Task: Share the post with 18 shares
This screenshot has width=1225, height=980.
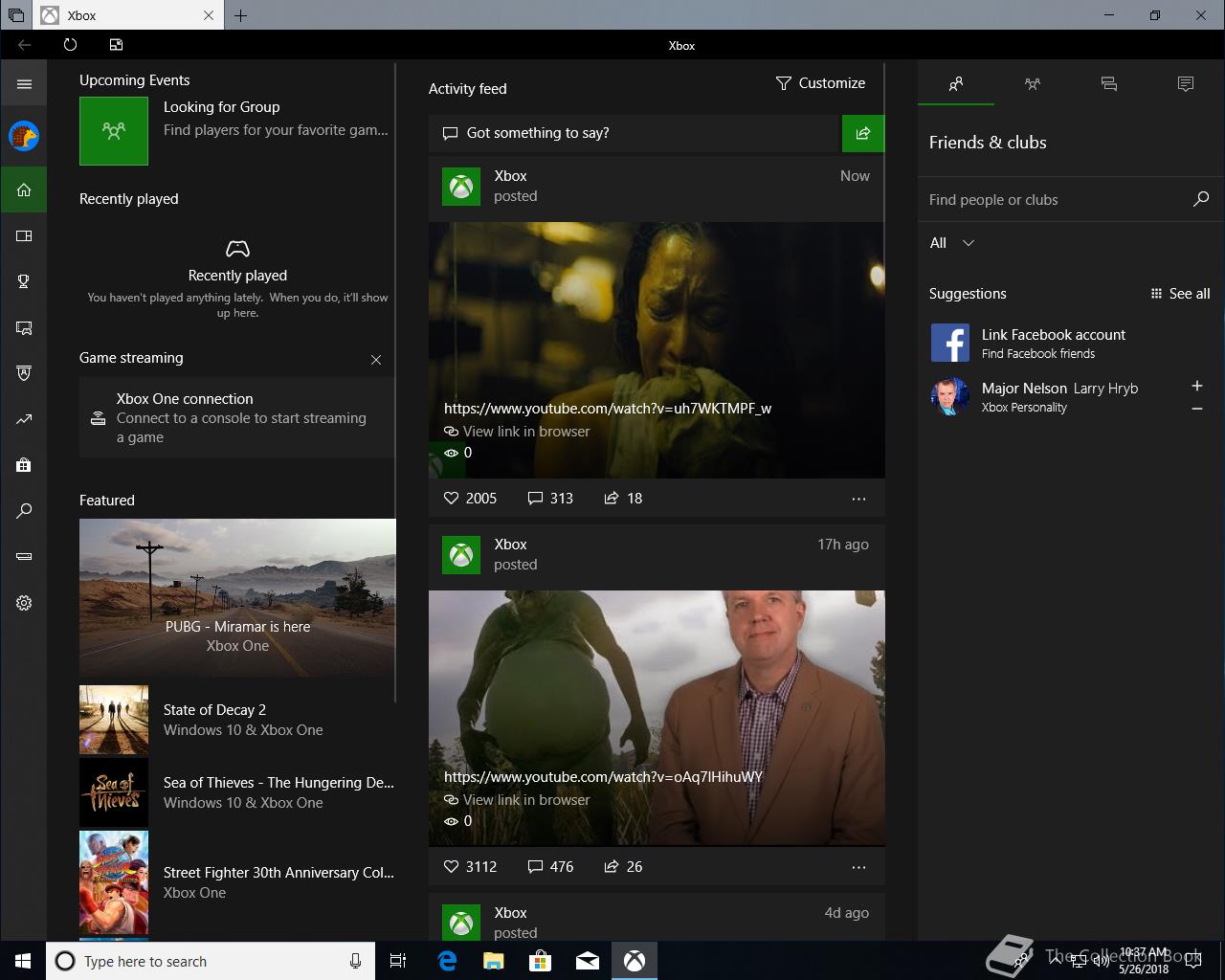Action: coord(623,499)
